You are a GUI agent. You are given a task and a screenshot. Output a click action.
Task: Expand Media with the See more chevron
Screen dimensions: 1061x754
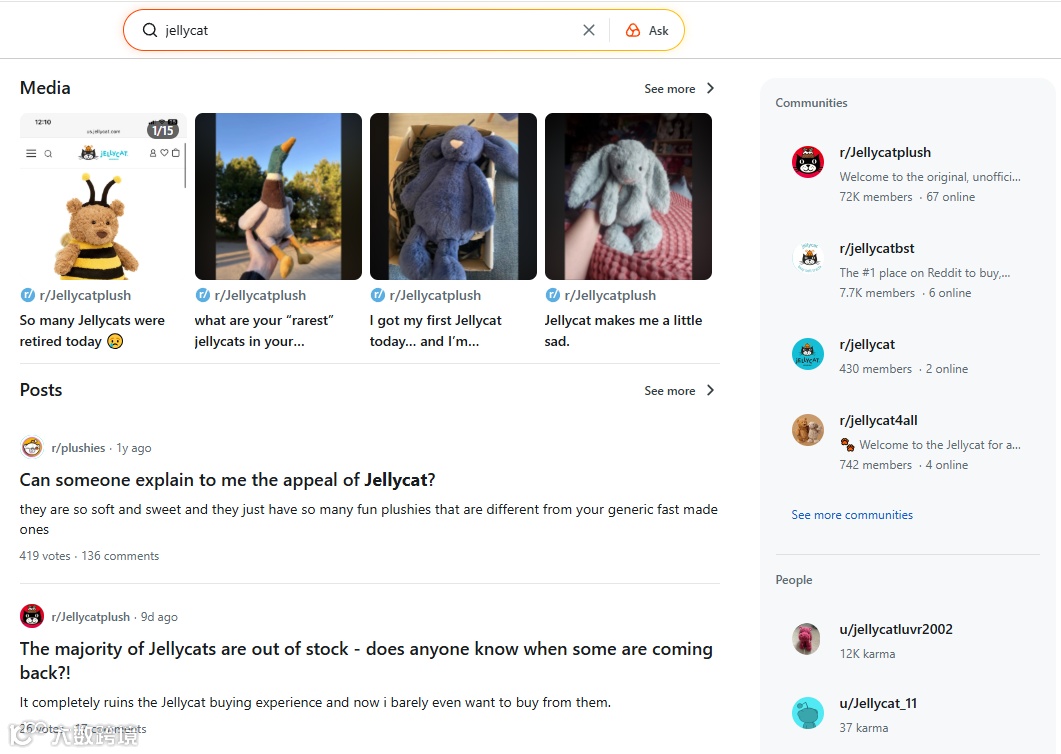coord(710,88)
